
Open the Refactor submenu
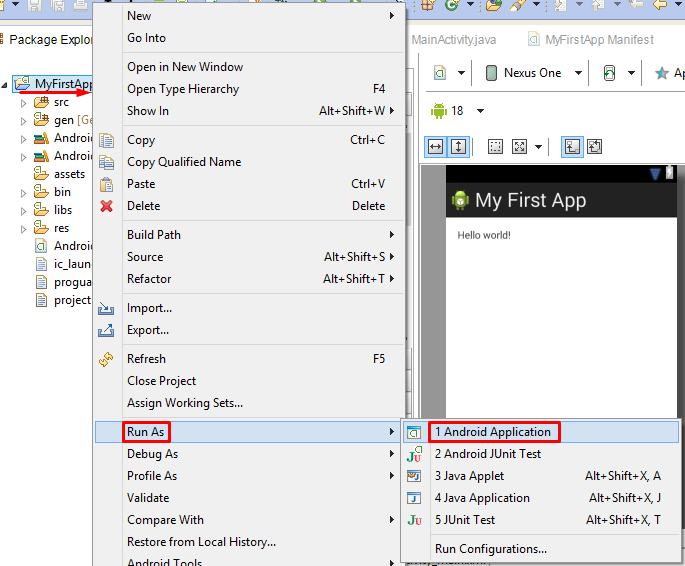pyautogui.click(x=248, y=279)
